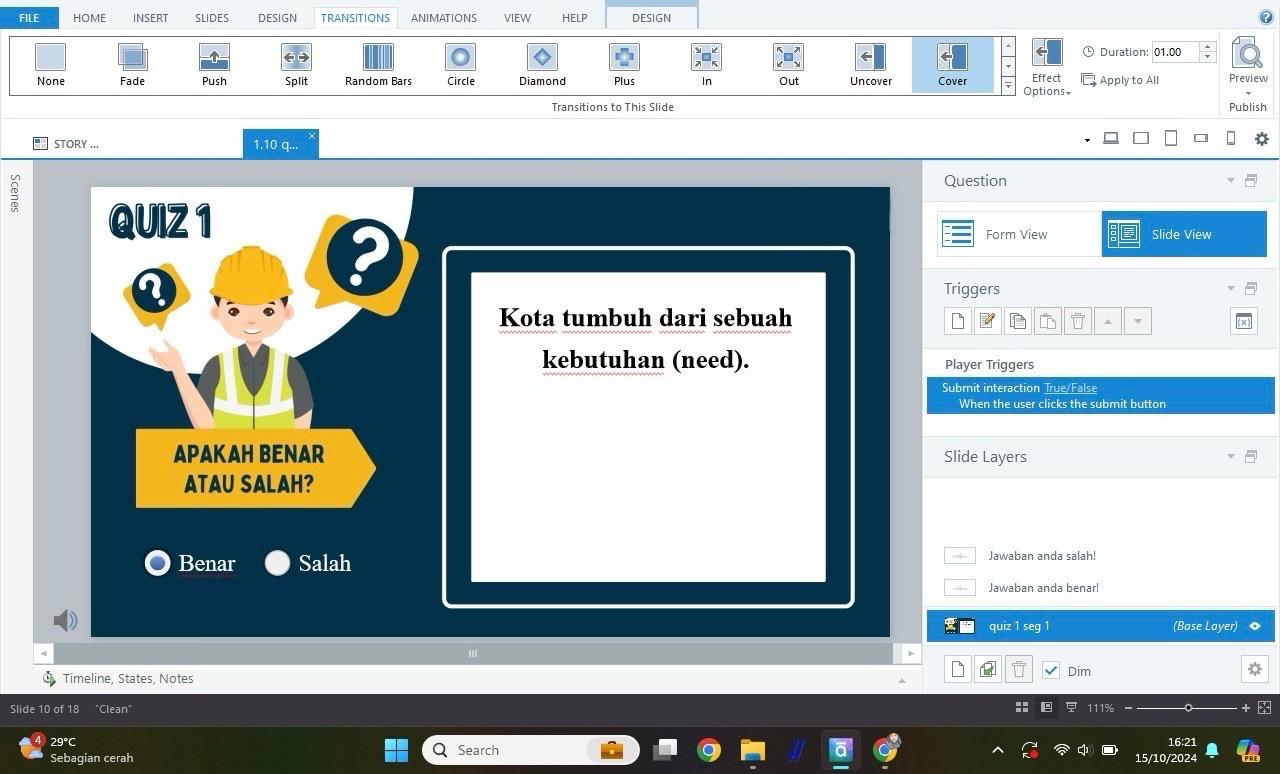
Task: Open player settings gear near device icons
Action: click(x=1262, y=139)
